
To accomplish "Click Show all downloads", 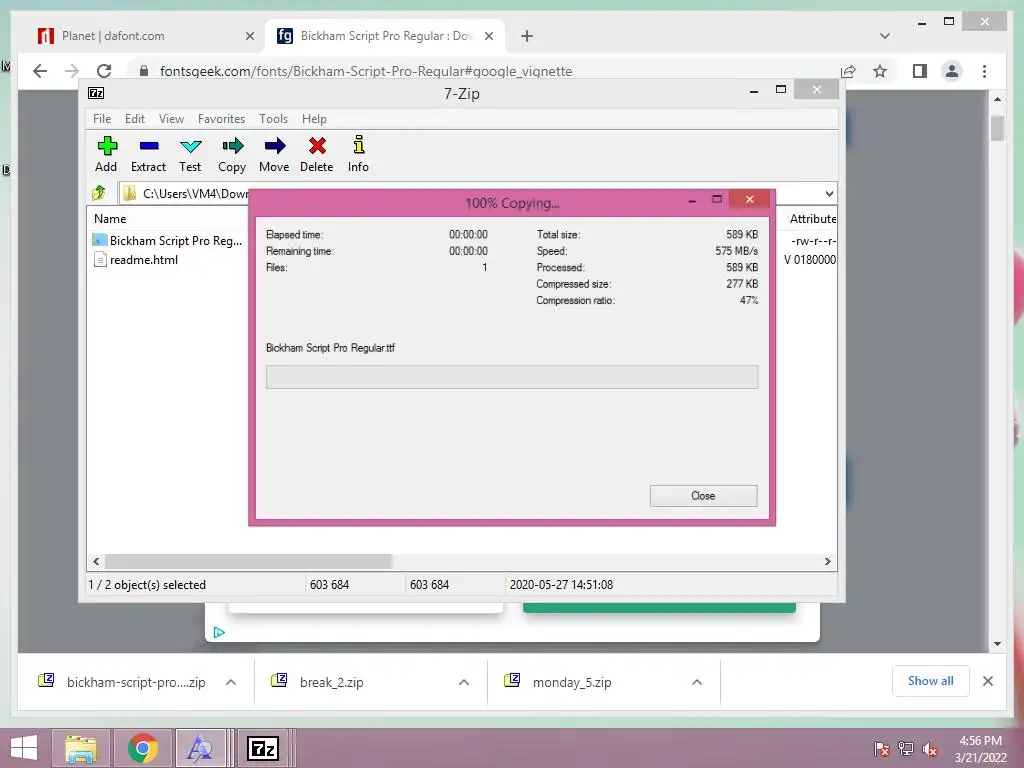I will pyautogui.click(x=931, y=681).
